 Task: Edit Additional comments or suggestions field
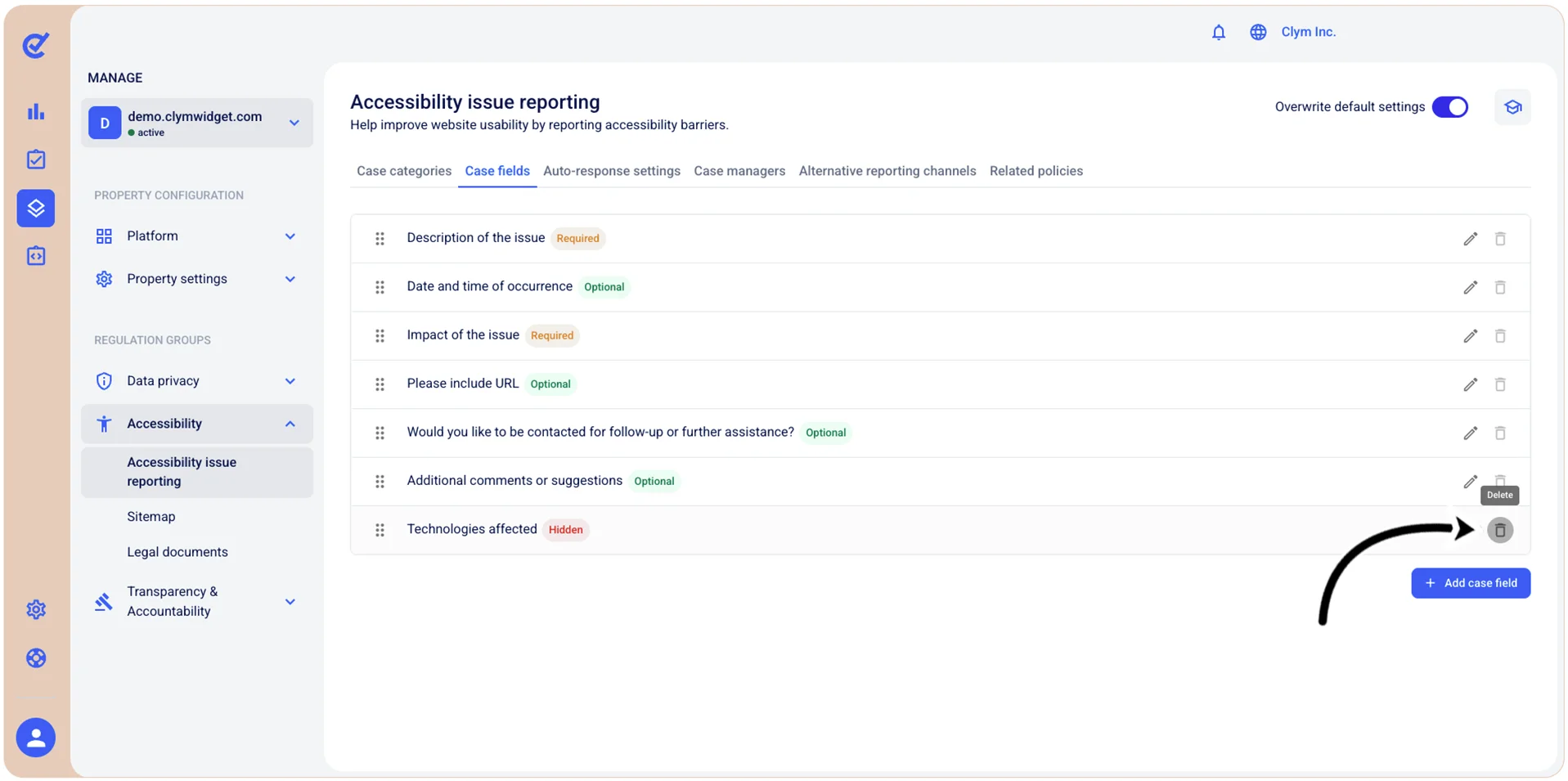pos(1470,481)
